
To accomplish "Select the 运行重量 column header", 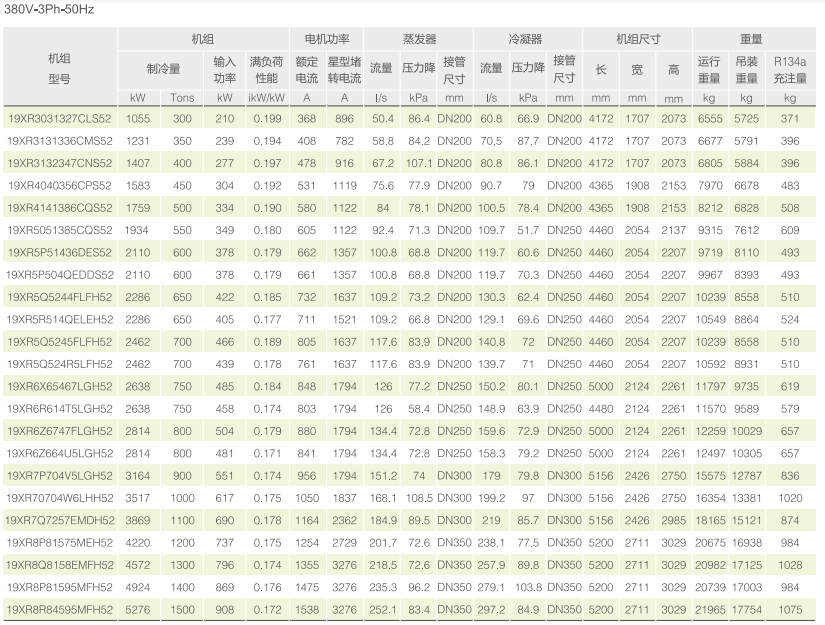I will pyautogui.click(x=708, y=69).
